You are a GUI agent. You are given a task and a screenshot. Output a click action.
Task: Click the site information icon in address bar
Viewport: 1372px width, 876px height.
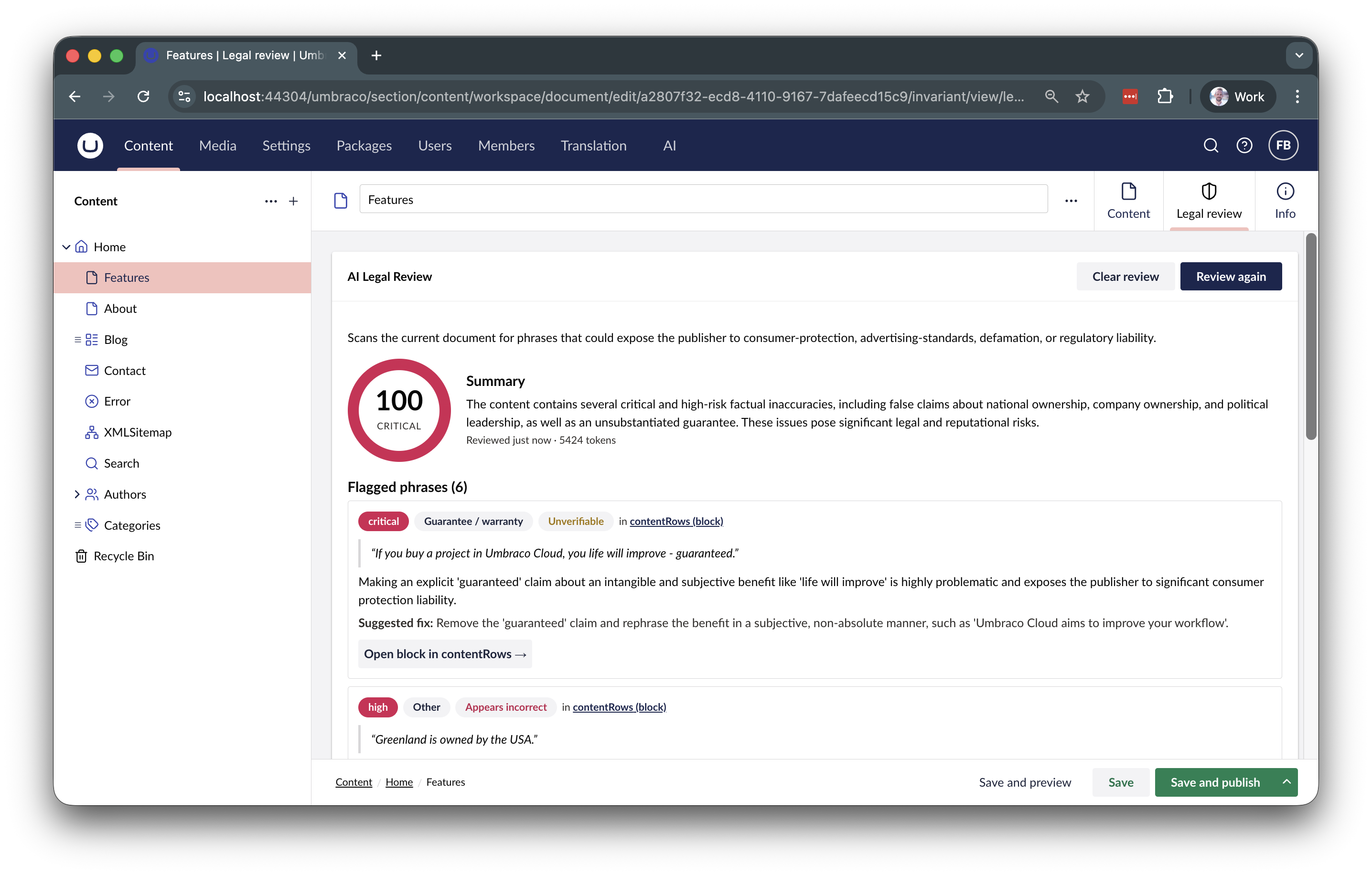184,96
